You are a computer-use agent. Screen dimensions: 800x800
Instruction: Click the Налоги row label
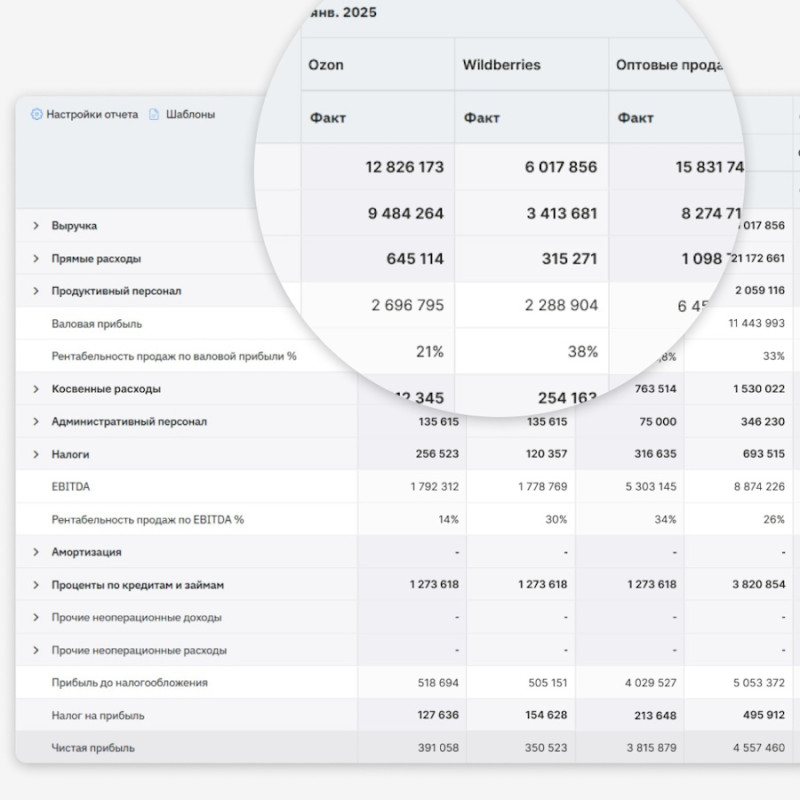tap(70, 454)
